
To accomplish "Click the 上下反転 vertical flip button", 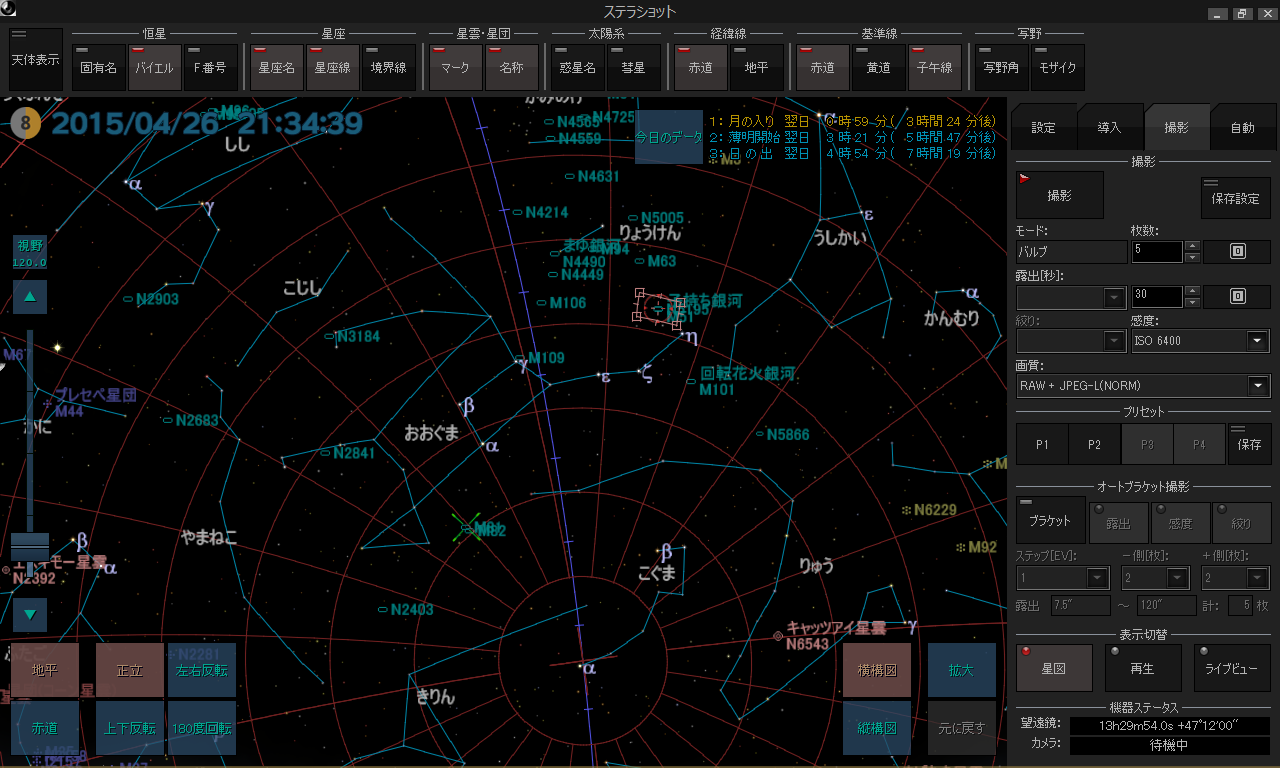I will 130,728.
